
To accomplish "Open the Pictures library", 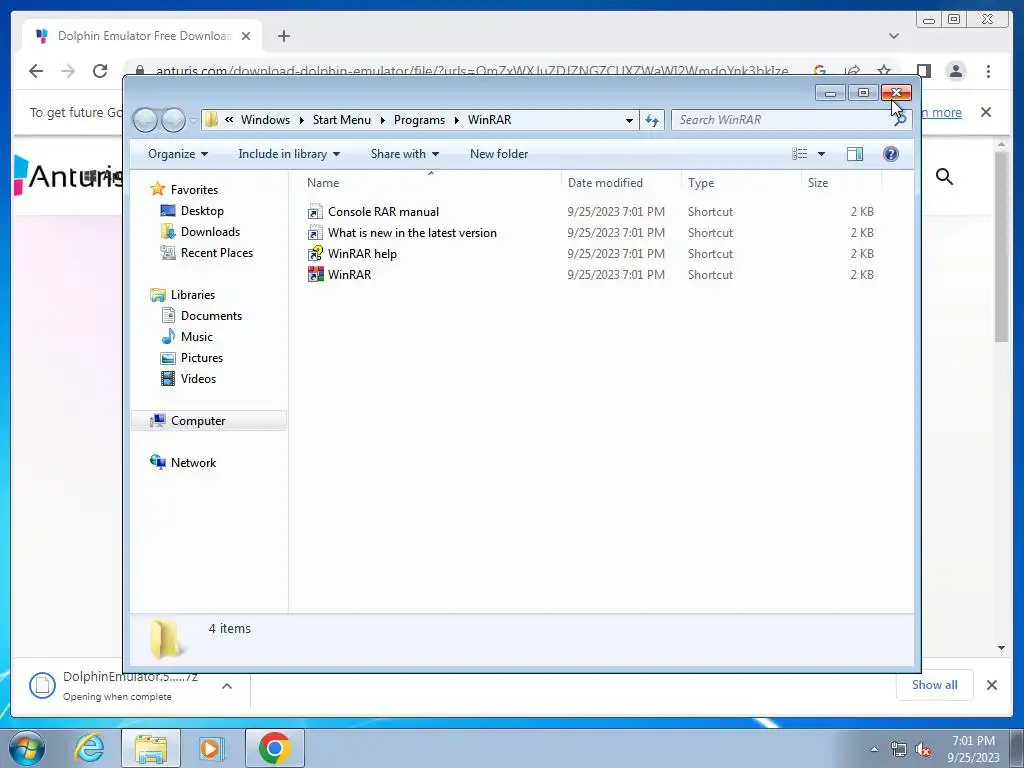I will (202, 358).
